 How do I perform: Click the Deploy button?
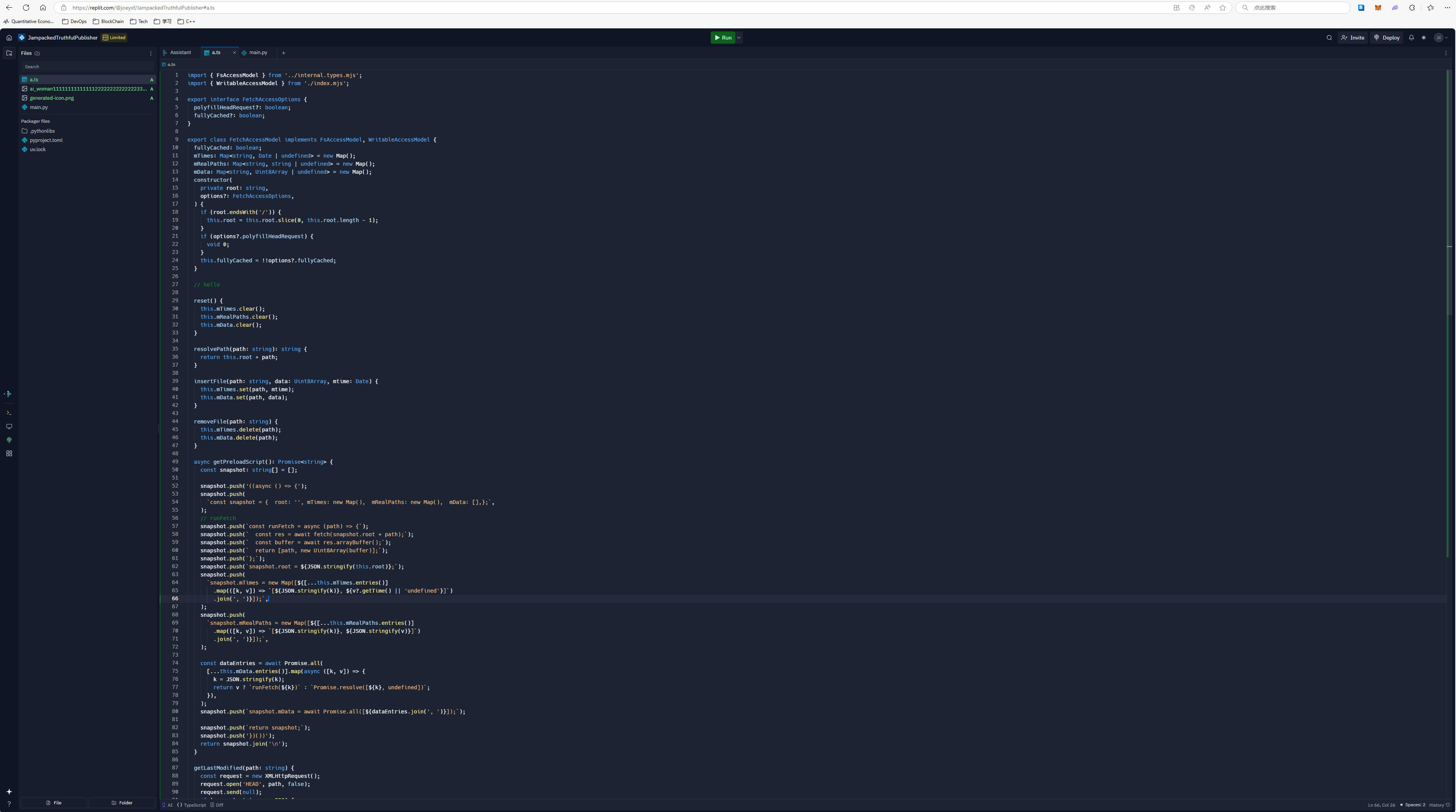pos(1387,38)
